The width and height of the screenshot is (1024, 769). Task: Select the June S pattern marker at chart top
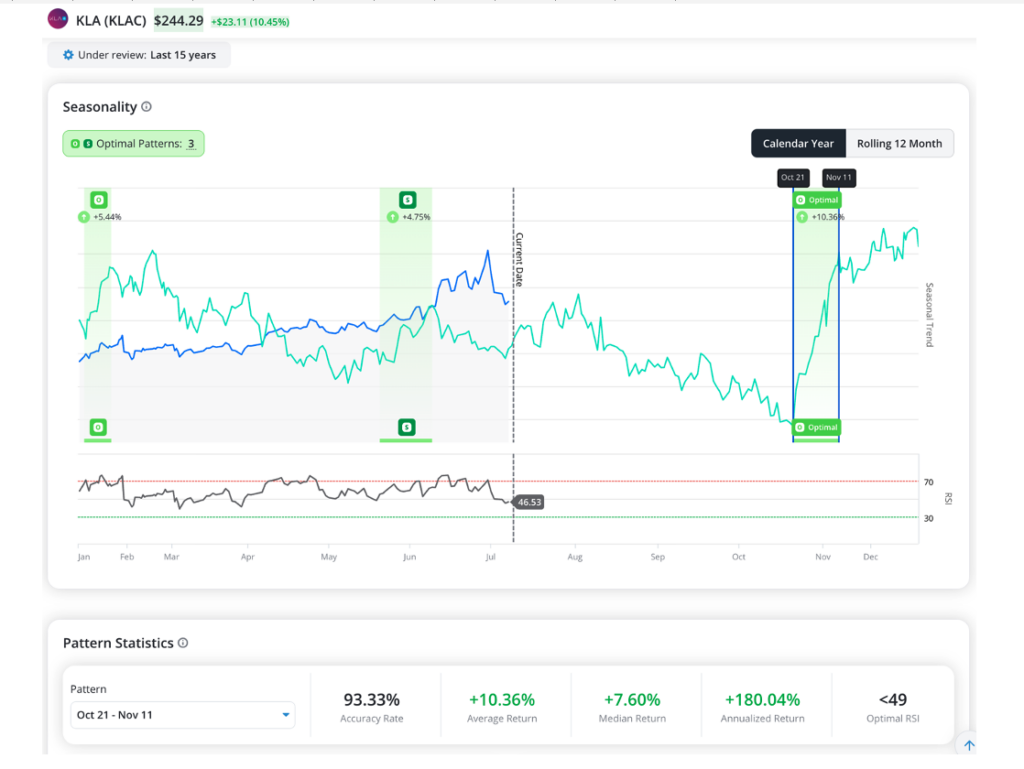click(408, 200)
